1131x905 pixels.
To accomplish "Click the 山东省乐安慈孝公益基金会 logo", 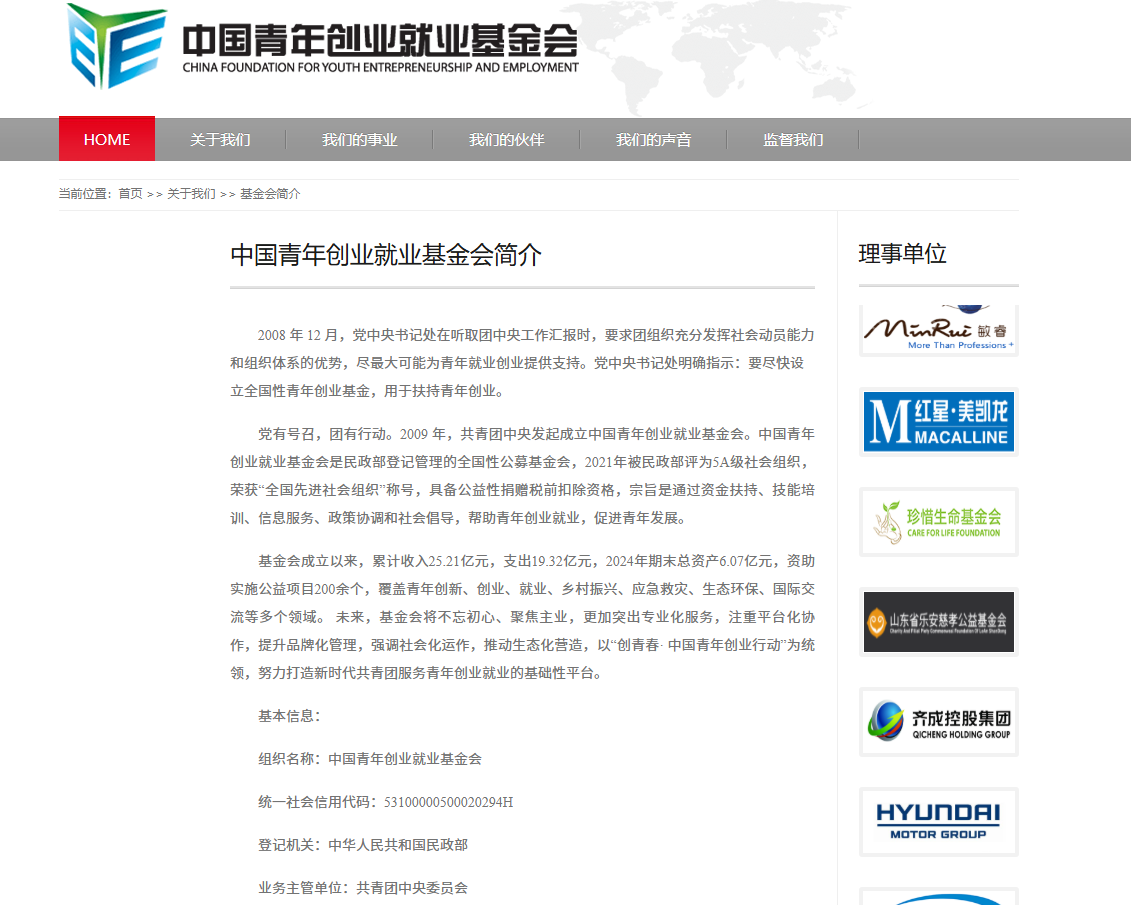I will click(x=938, y=621).
